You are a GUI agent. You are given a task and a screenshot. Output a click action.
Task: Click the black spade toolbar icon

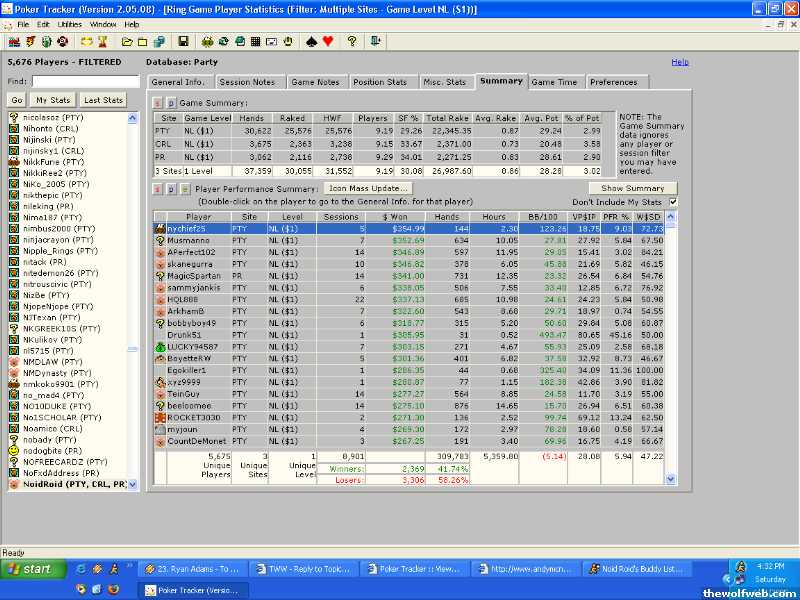point(310,41)
